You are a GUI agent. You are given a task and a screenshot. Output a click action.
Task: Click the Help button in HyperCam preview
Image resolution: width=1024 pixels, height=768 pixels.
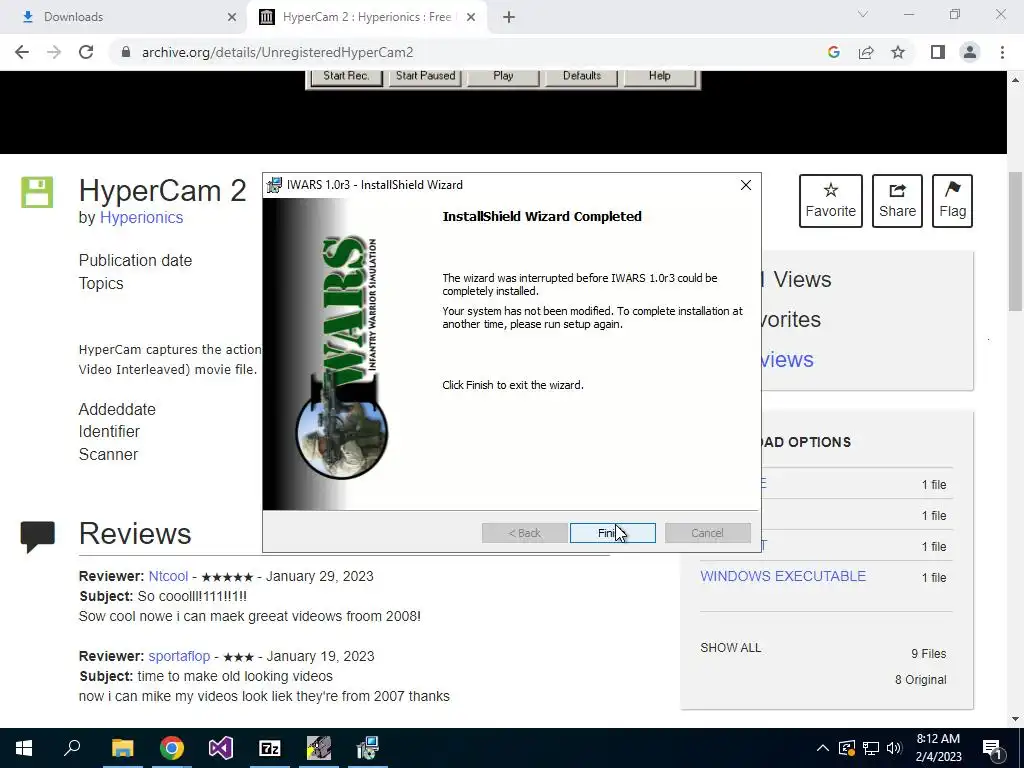(x=660, y=76)
